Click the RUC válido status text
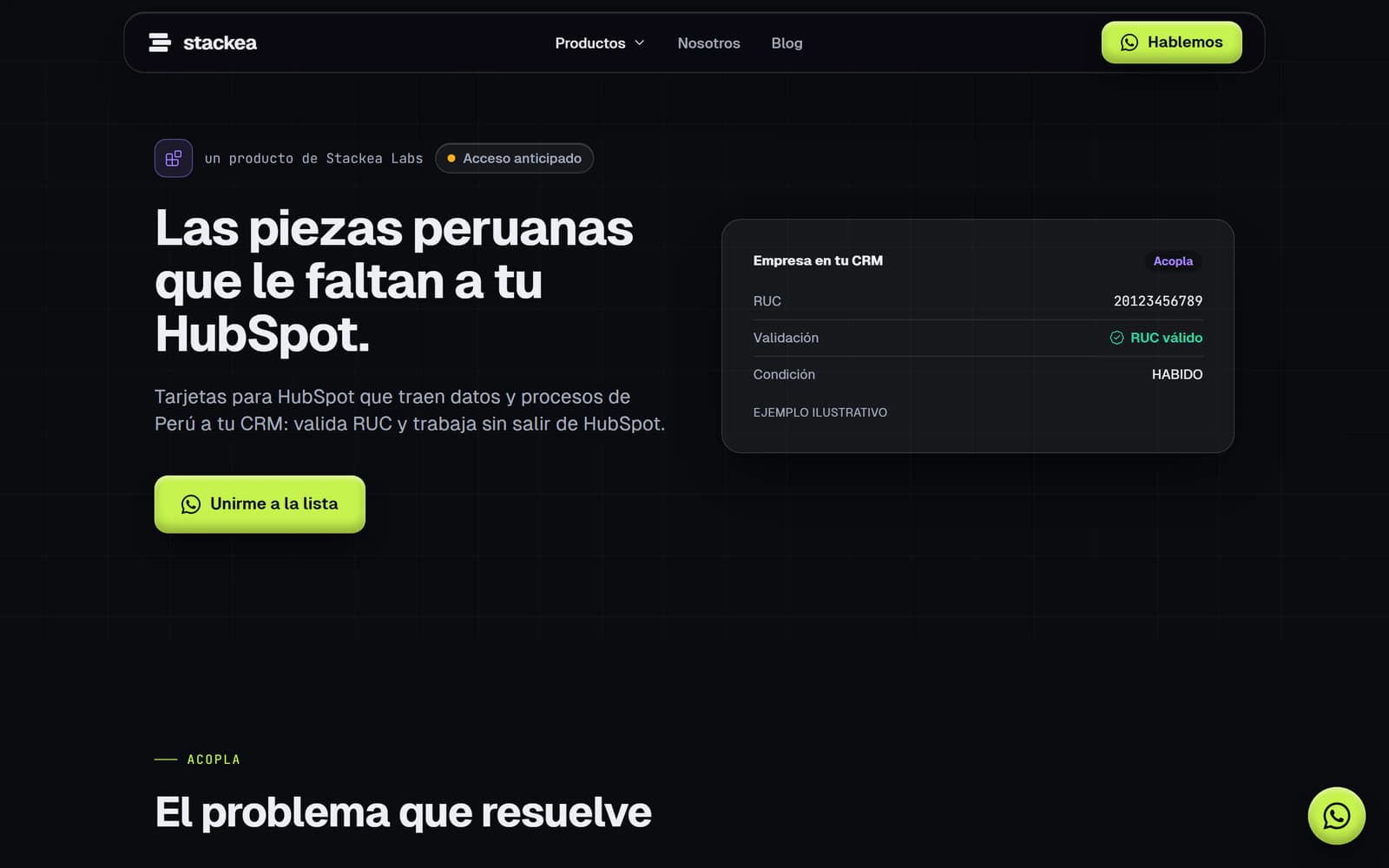This screenshot has height=868, width=1389. (1166, 338)
